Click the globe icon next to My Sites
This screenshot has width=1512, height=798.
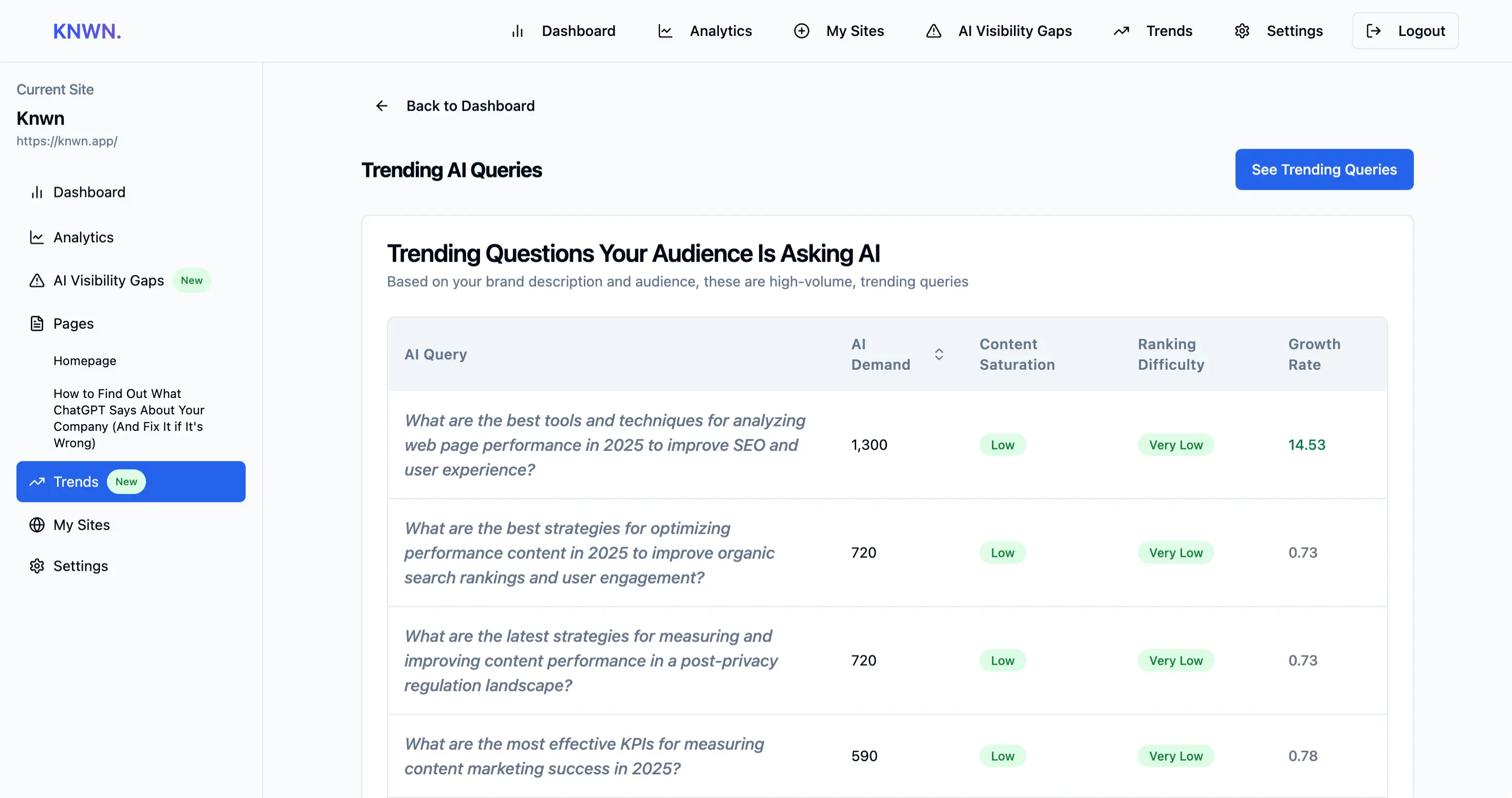pos(36,524)
